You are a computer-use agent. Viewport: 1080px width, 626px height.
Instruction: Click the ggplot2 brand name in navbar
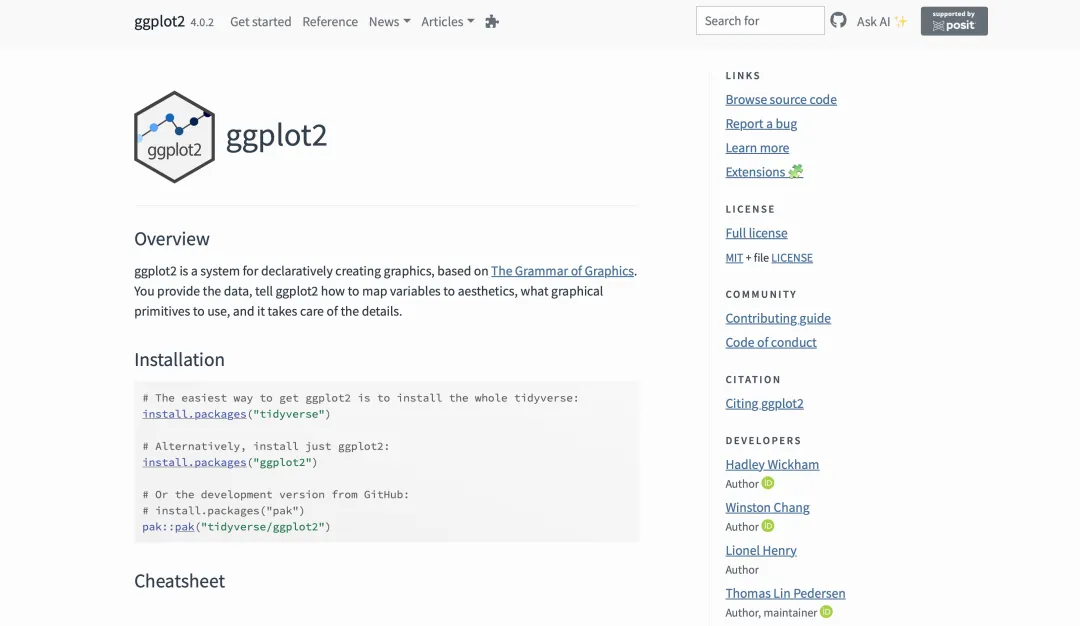tap(159, 21)
